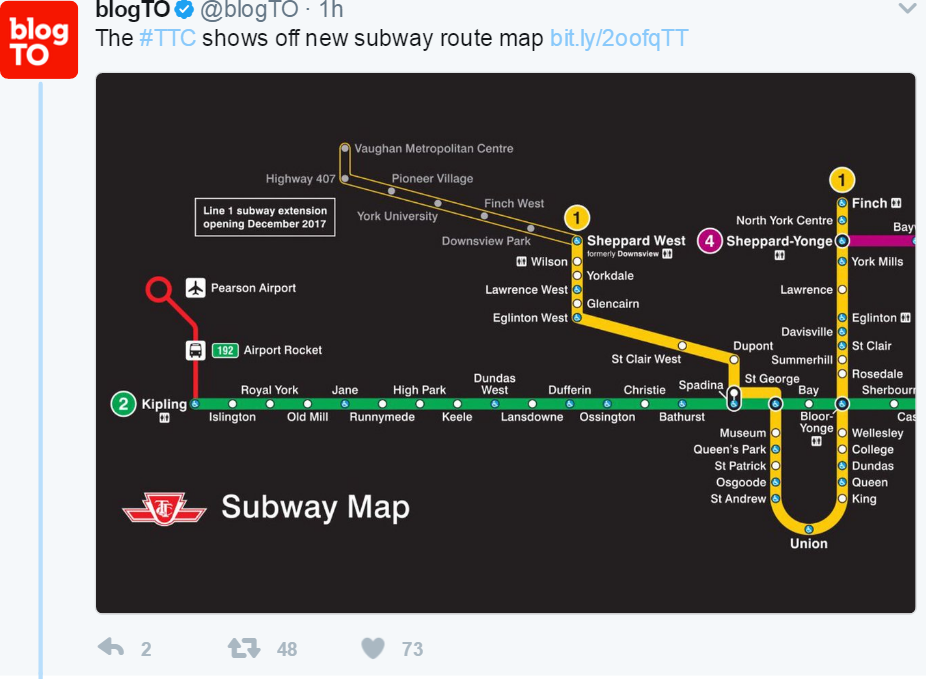Open the tweet options dropdown arrow
Viewport: 926px width, 679px height.
(907, 9)
